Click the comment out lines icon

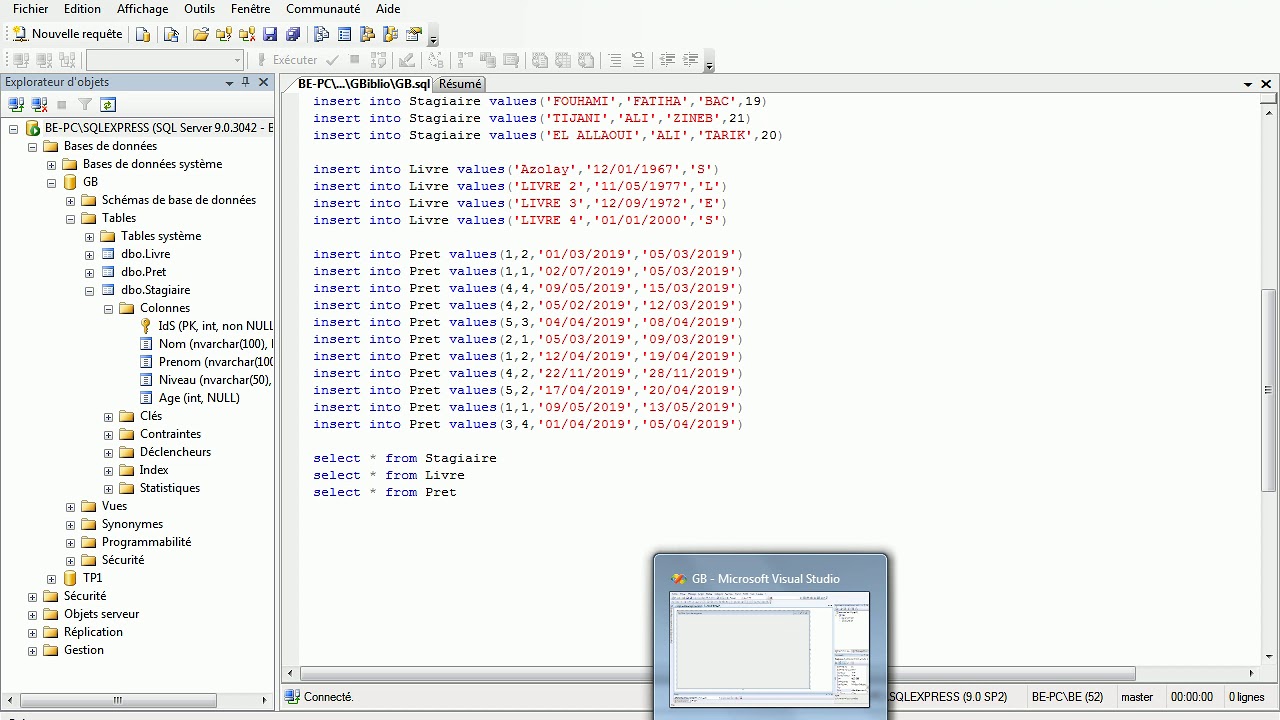pos(614,60)
